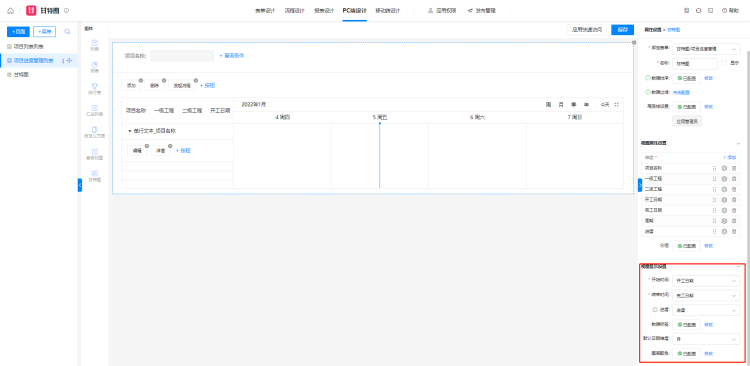Collapse the left panel with blue arrow
Viewport: 750px width, 366px height.
[x=80, y=185]
